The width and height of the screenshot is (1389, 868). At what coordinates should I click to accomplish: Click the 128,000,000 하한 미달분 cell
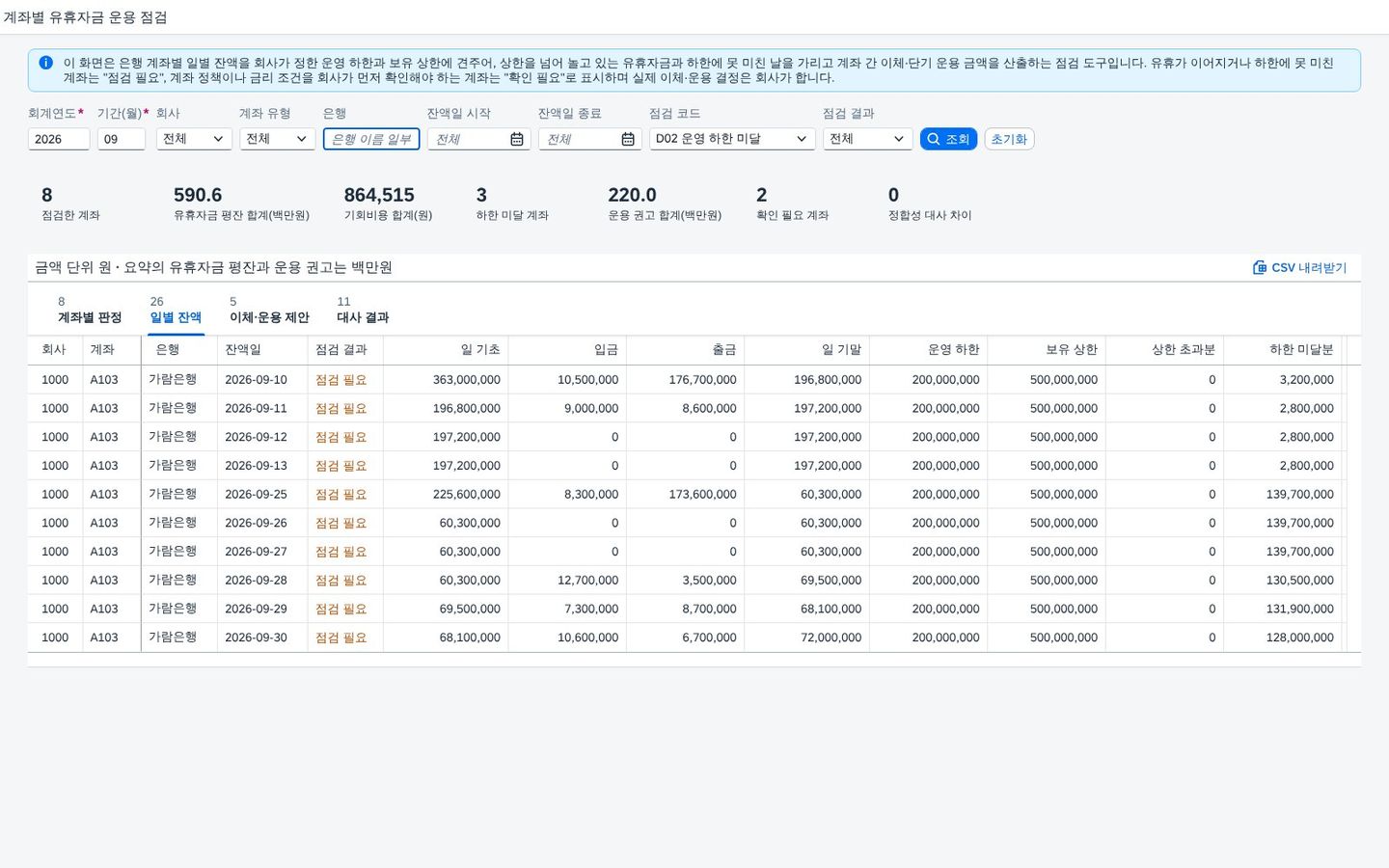pyautogui.click(x=1283, y=637)
